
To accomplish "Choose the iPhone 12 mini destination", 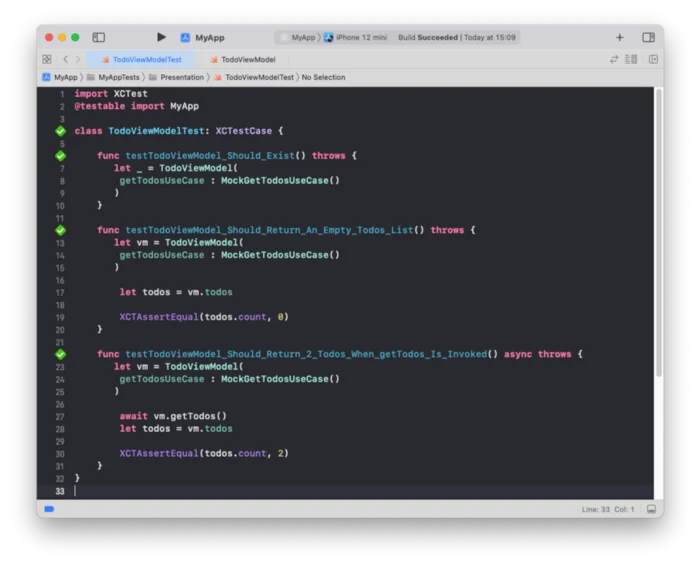I will coord(356,37).
